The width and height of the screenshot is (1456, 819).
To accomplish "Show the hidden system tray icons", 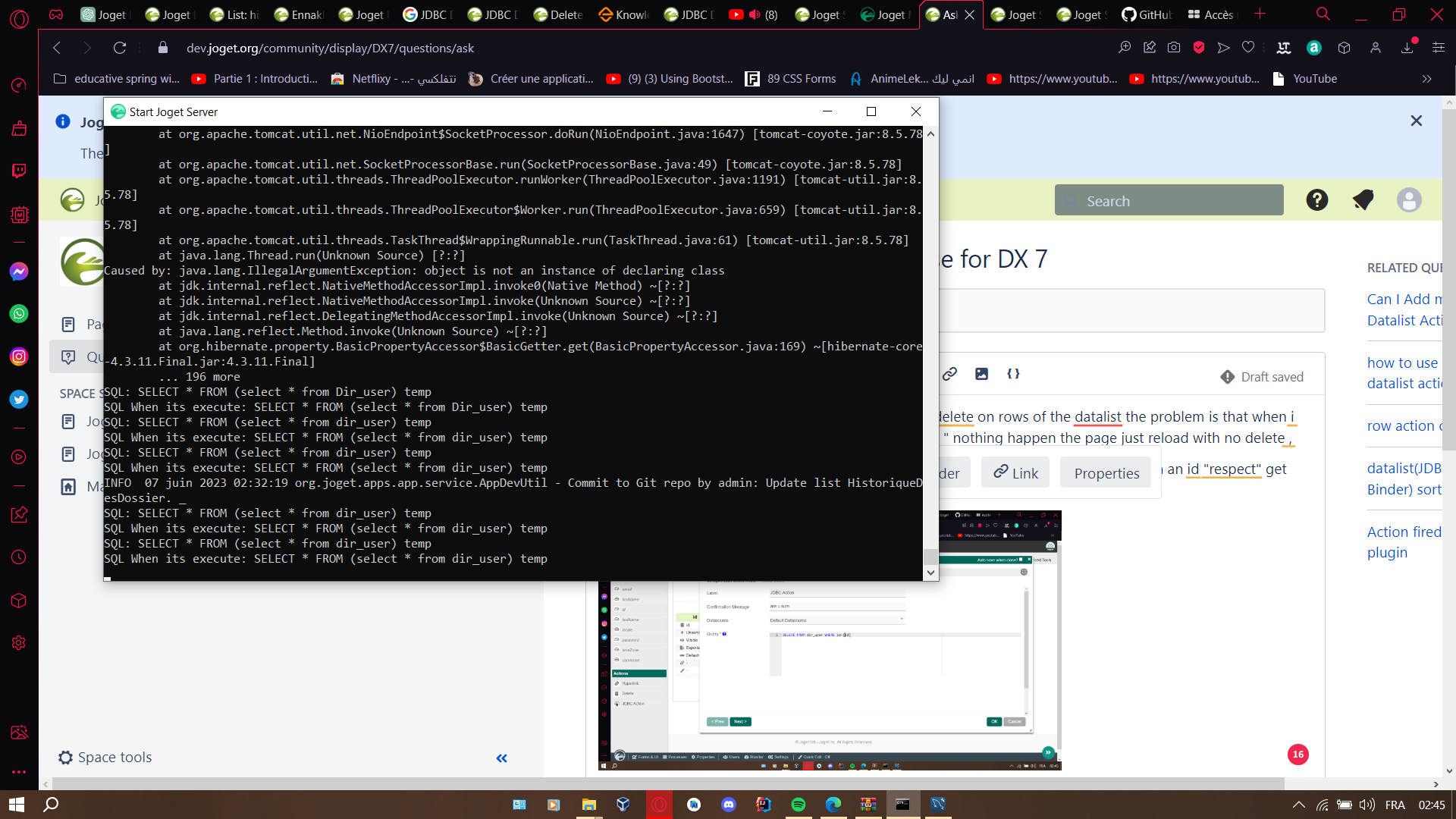I will (1298, 805).
